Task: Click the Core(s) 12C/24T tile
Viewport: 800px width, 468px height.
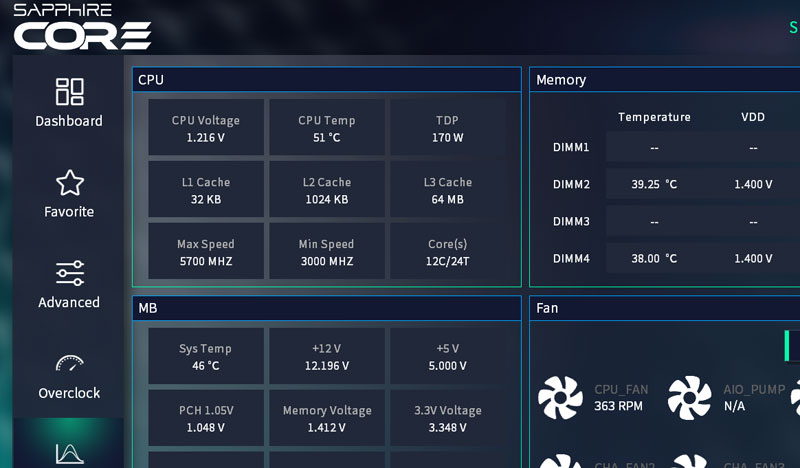Action: [447, 252]
